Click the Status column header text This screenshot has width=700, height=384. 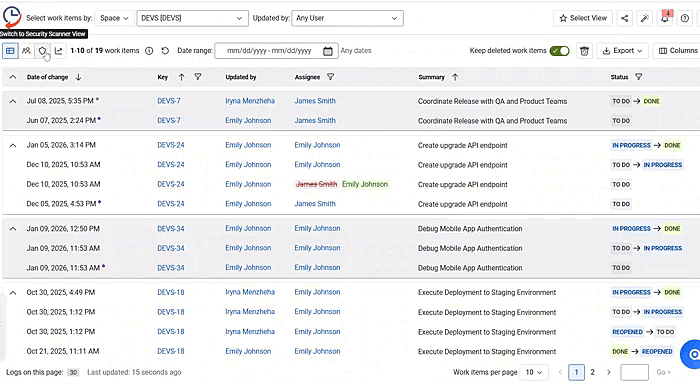620,77
